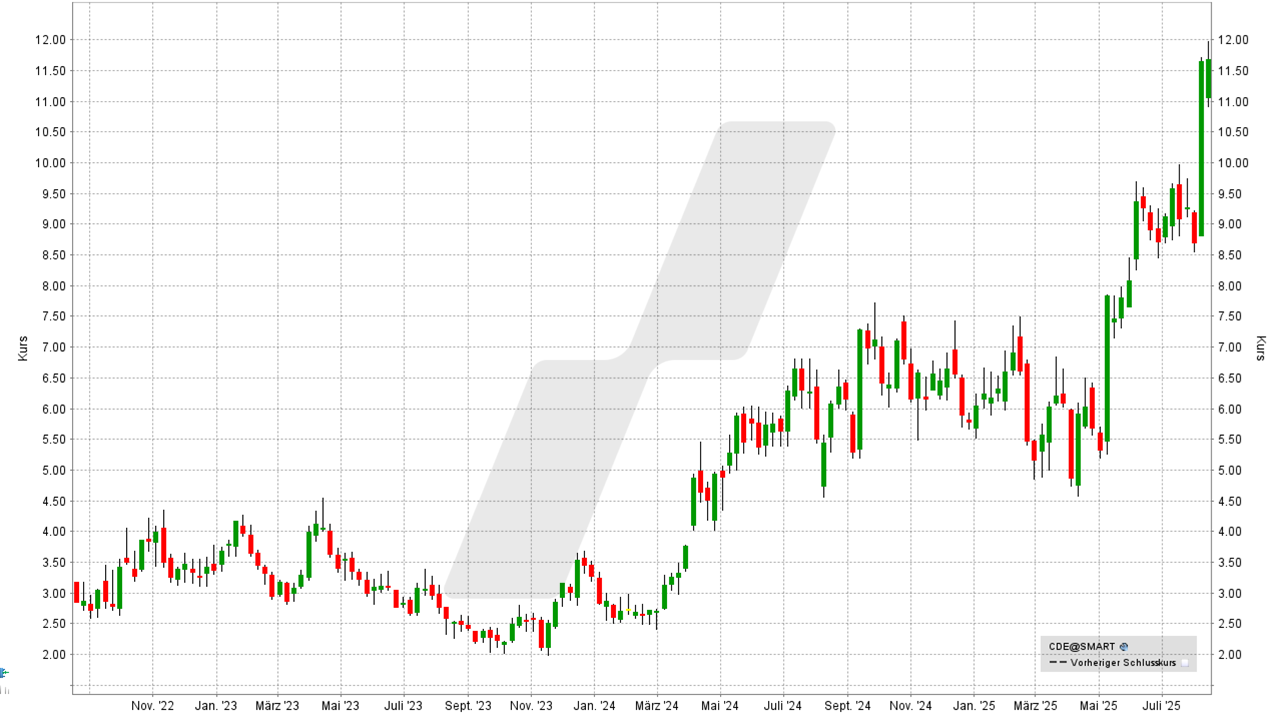Select the März '25 axis label
Viewport: 1280px width, 720px height.
1035,705
